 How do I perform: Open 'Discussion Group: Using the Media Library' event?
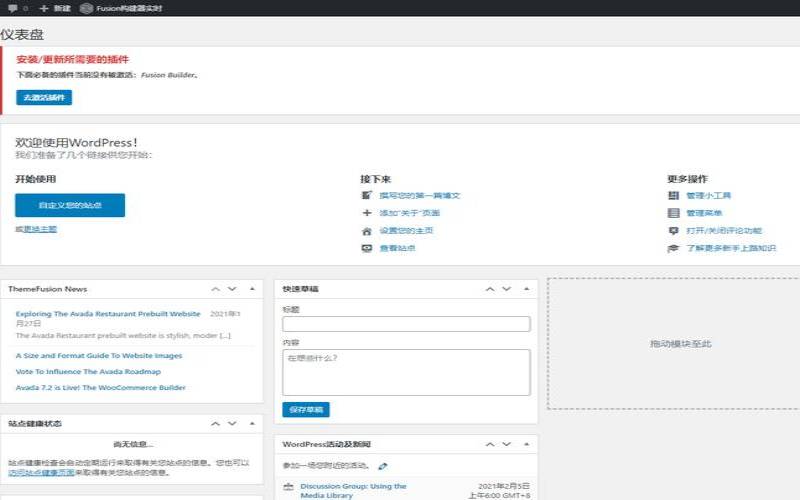353,491
